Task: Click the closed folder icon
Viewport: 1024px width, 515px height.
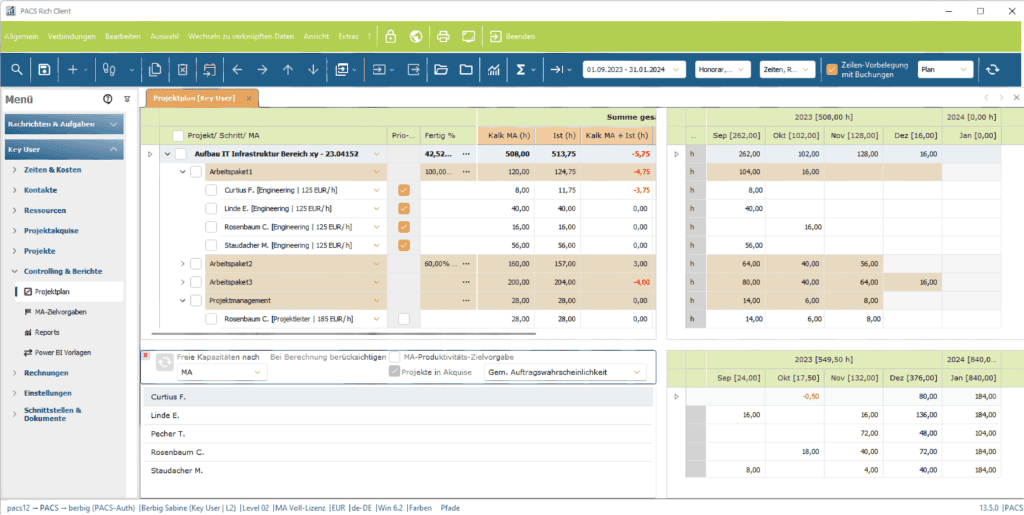Action: [x=466, y=70]
